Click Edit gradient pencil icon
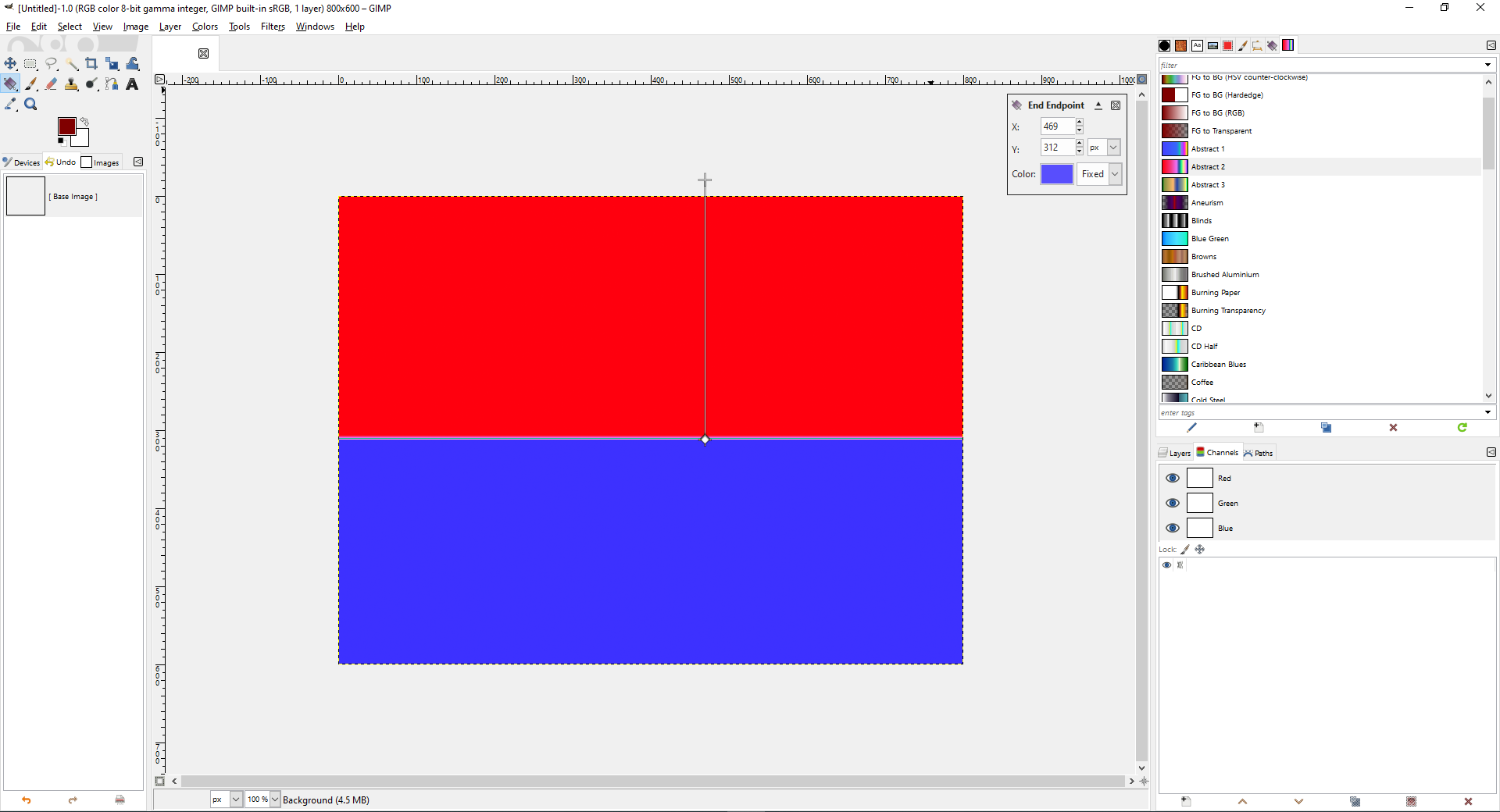The height and width of the screenshot is (812, 1500). 1191,427
